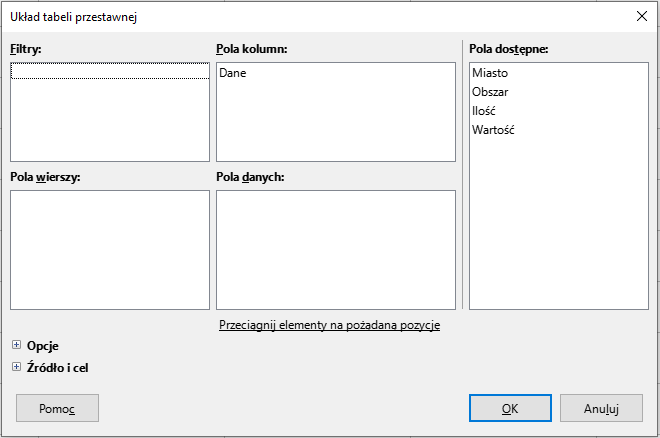The width and height of the screenshot is (660, 438).
Task: Confirm the layout with OK
Action: [510, 408]
